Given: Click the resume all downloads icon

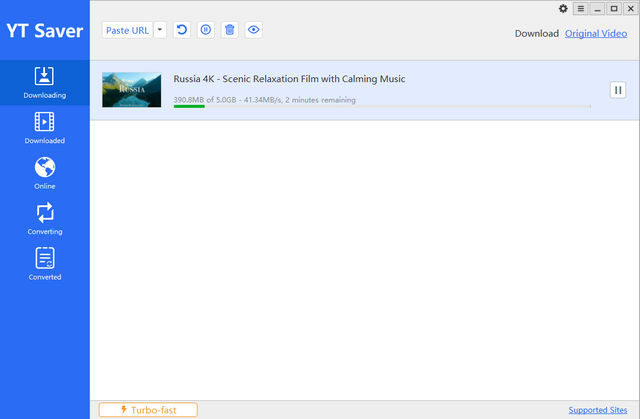Looking at the screenshot, I should (182, 30).
